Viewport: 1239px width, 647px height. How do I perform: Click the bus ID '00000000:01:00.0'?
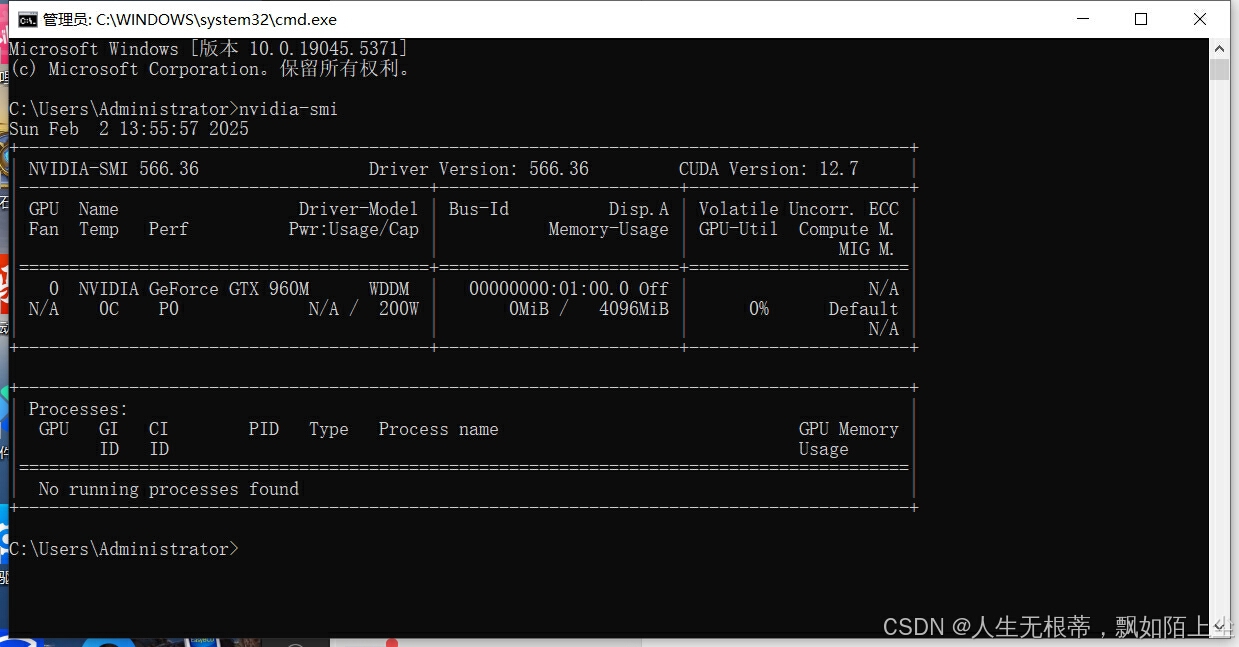(x=548, y=289)
